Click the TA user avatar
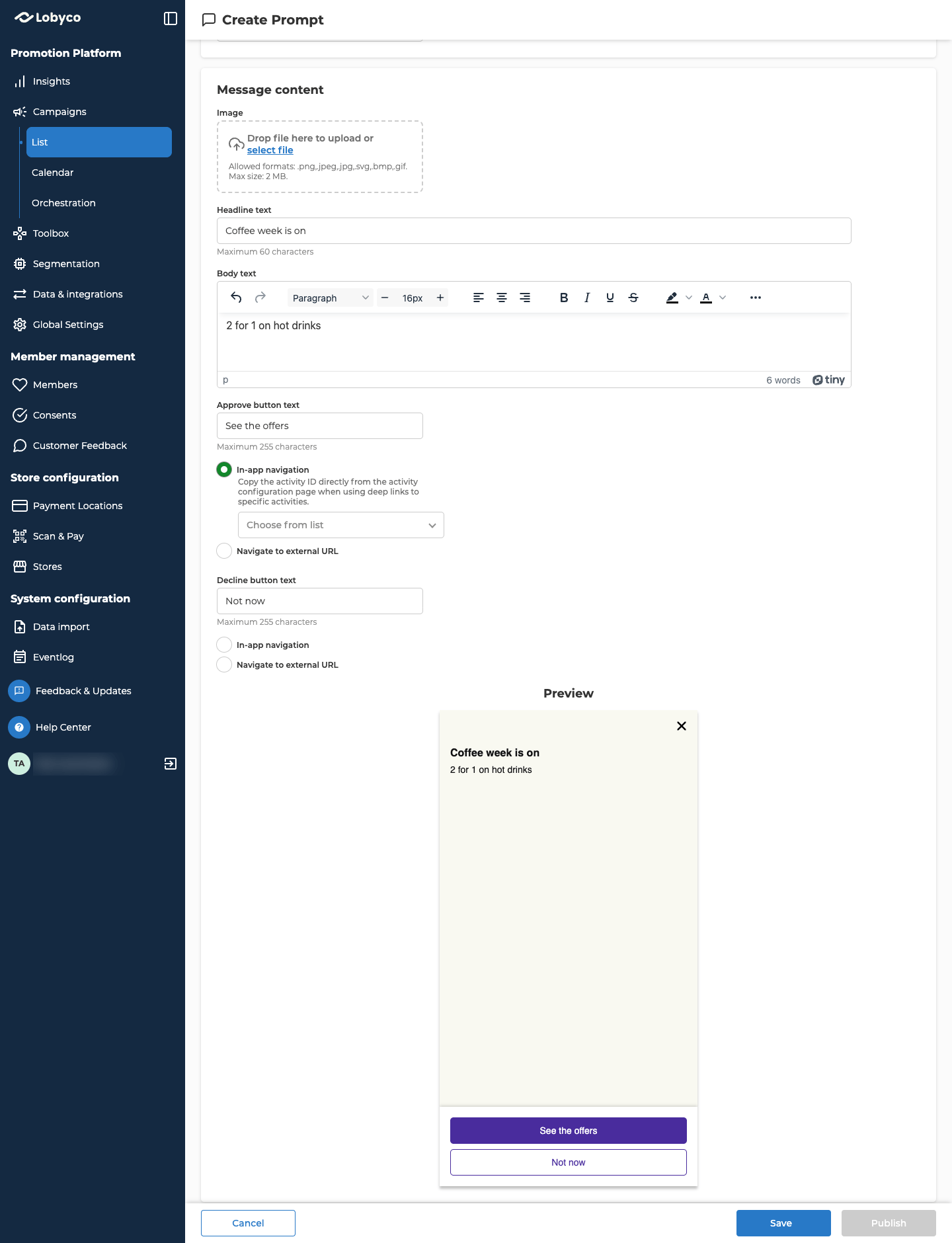Viewport: 952px width, 1243px height. (19, 764)
